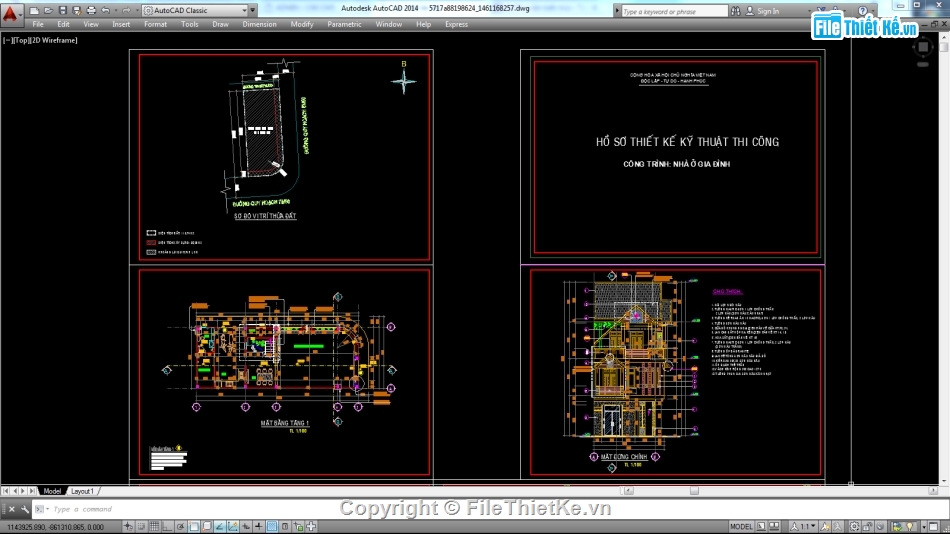
Task: Click the New drawing icon
Action: coord(34,10)
